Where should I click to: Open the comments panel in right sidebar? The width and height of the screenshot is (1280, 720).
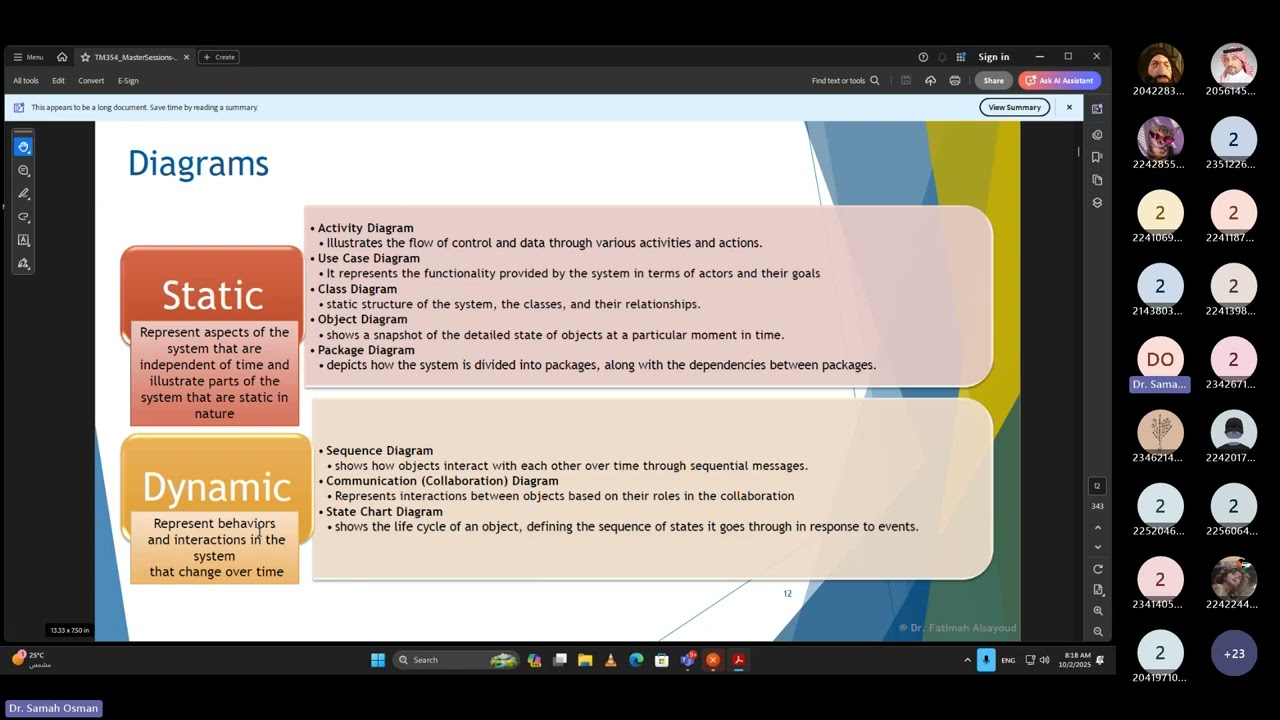pos(1097,135)
